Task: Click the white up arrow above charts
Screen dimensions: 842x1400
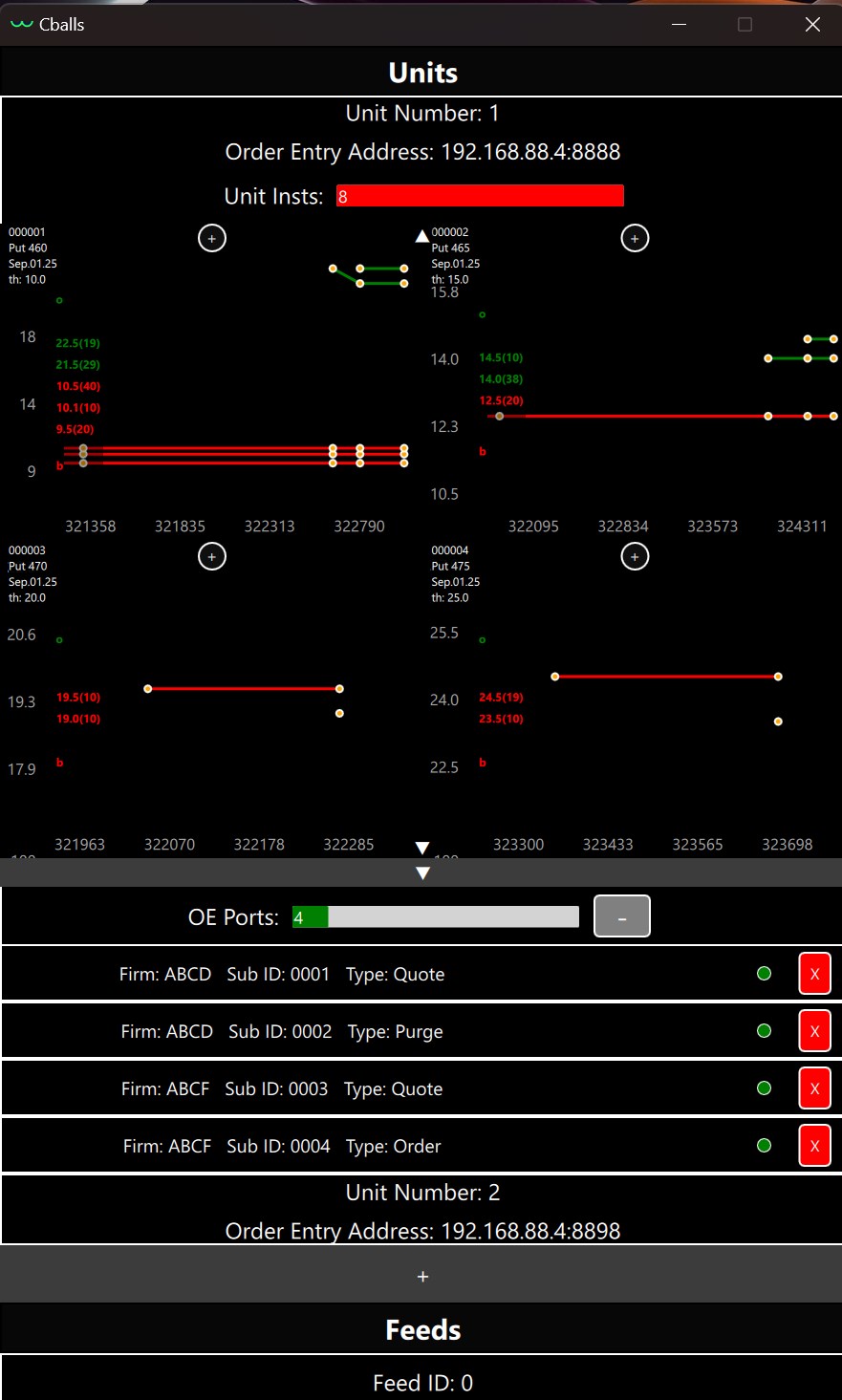Action: point(422,235)
